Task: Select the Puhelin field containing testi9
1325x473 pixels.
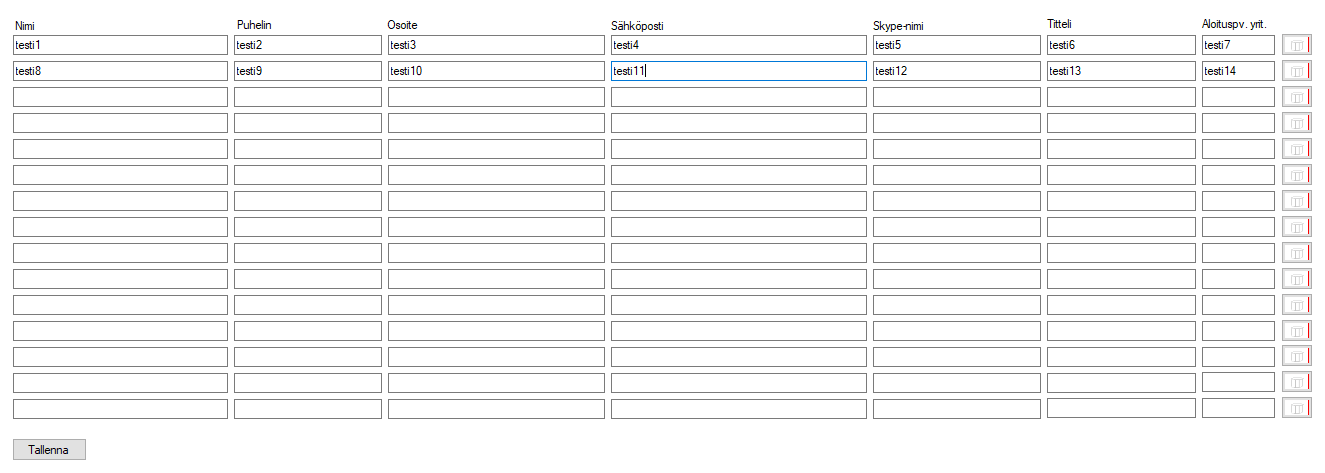Action: 308,71
